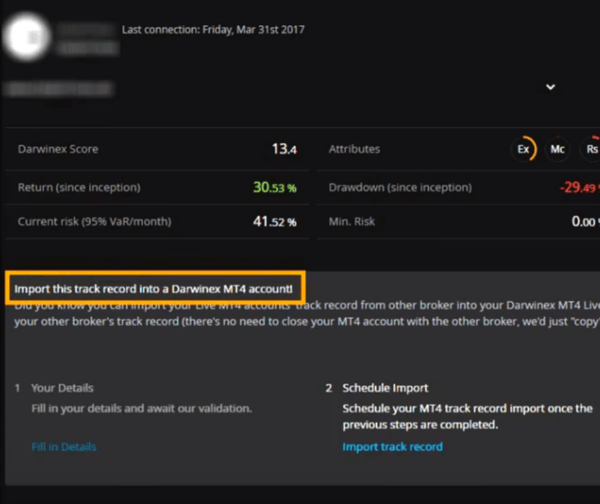Open the Import track record link
Image resolution: width=600 pixels, height=504 pixels.
click(x=393, y=447)
